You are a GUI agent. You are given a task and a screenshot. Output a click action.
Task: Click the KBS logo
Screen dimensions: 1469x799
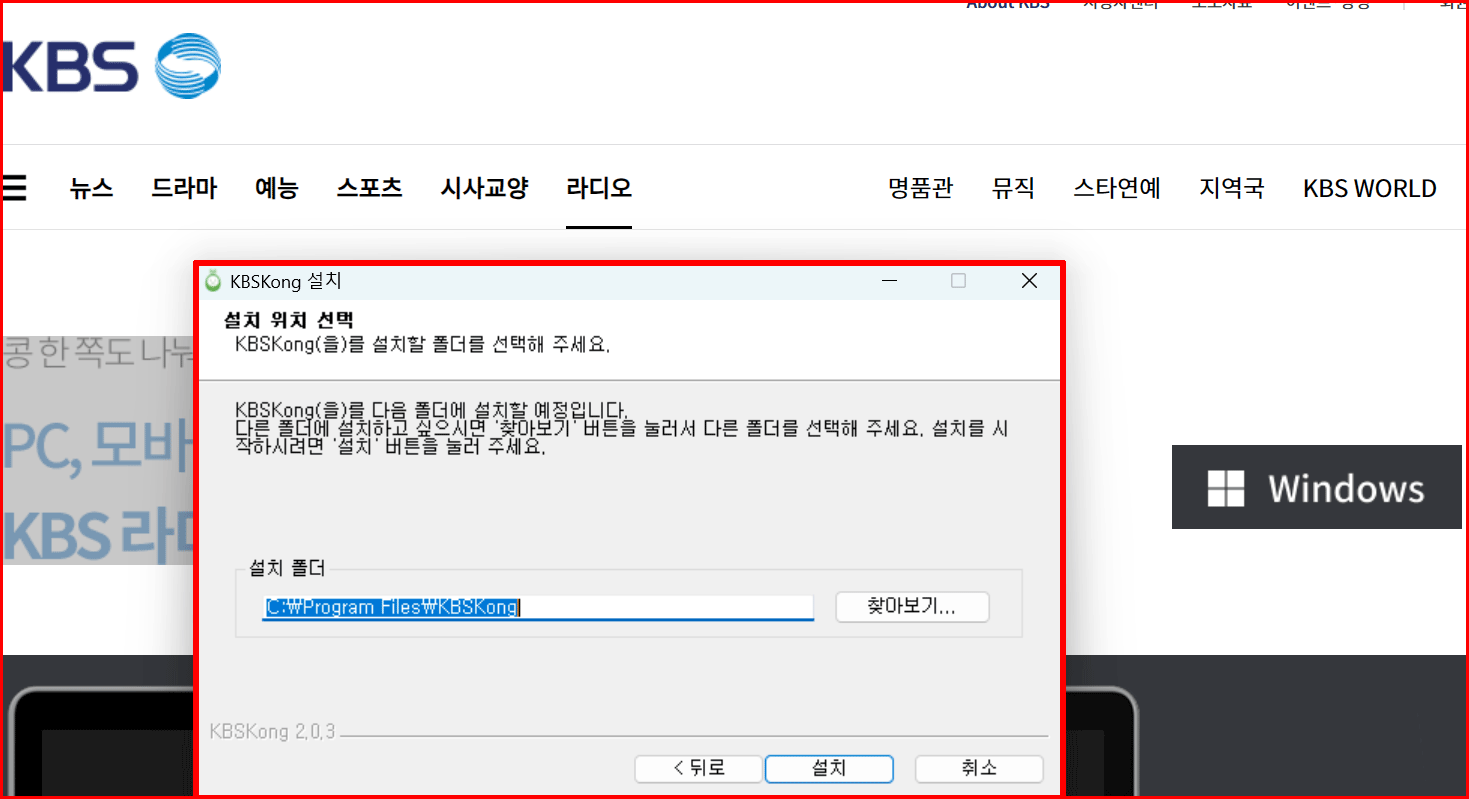pyautogui.click(x=111, y=67)
